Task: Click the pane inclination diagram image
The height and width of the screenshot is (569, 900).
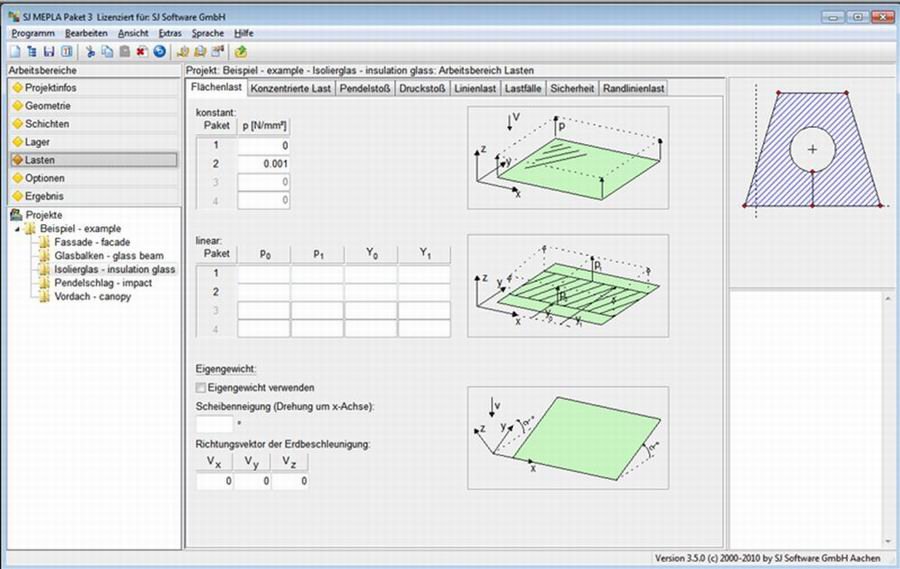Action: (x=568, y=438)
